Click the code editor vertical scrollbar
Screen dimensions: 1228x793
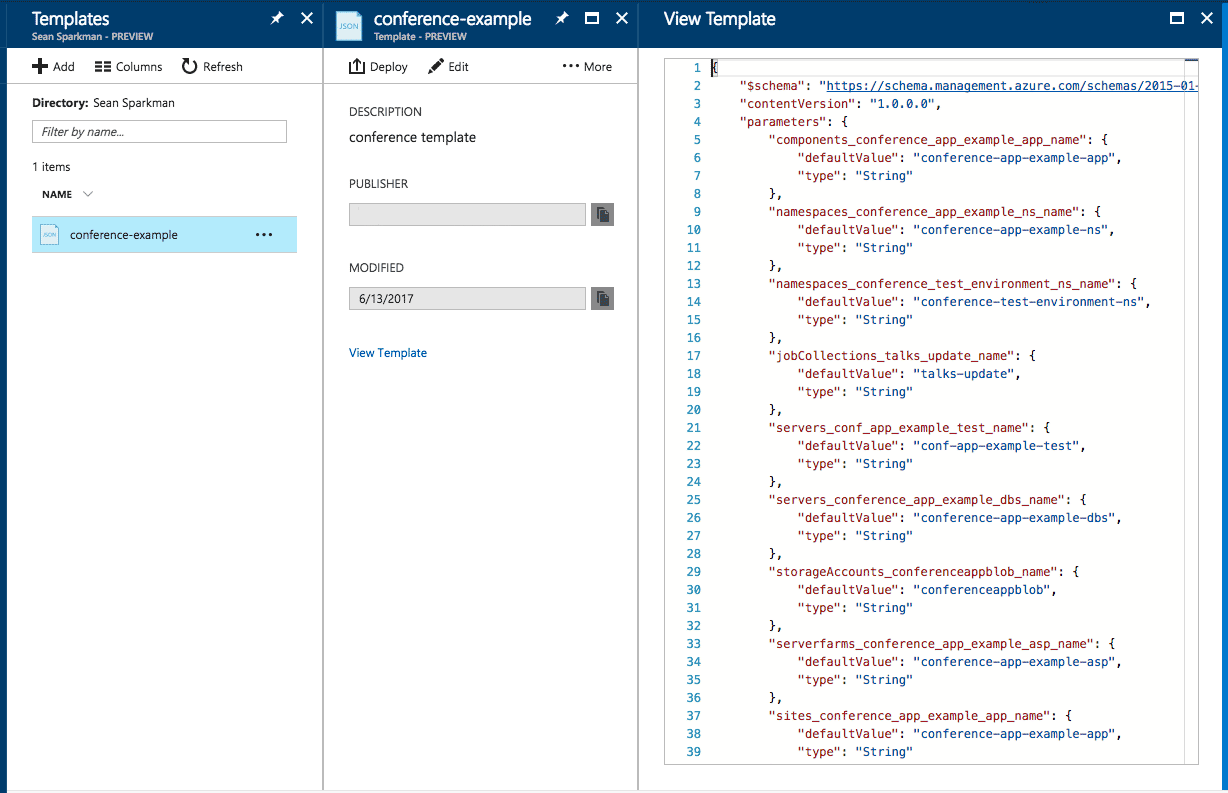(x=1190, y=400)
